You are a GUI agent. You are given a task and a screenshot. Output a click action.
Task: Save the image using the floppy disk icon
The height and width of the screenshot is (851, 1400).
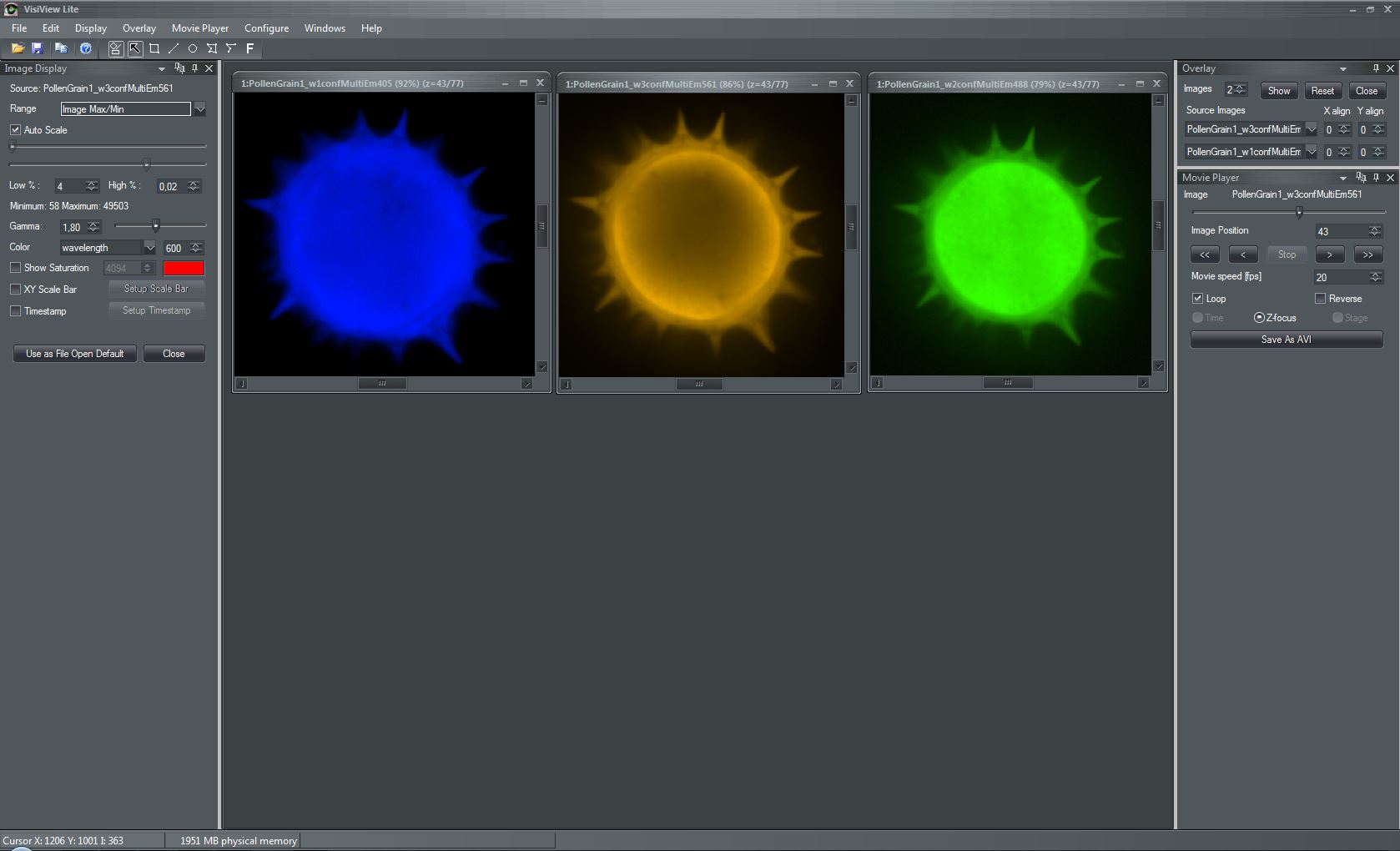pyautogui.click(x=37, y=48)
